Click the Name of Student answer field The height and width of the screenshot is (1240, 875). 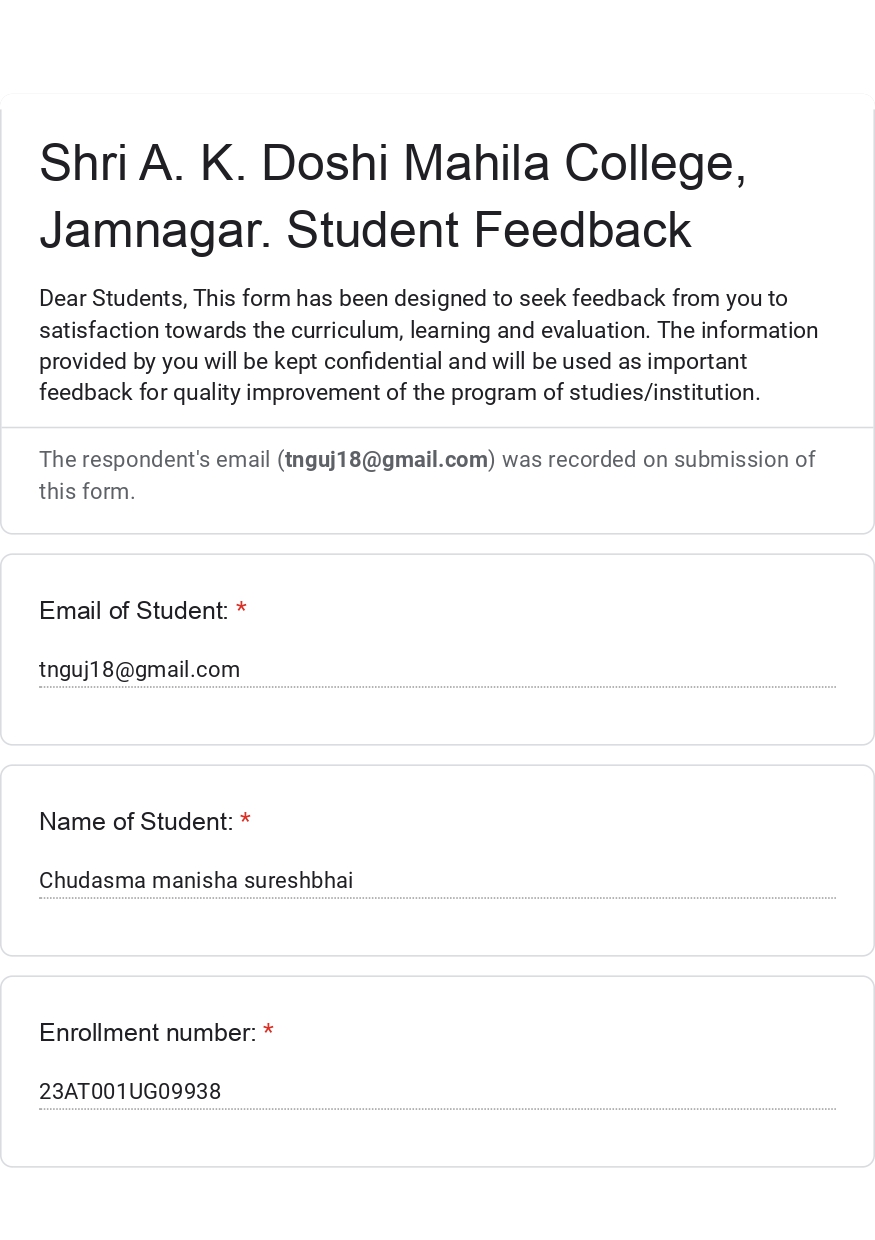(437, 881)
